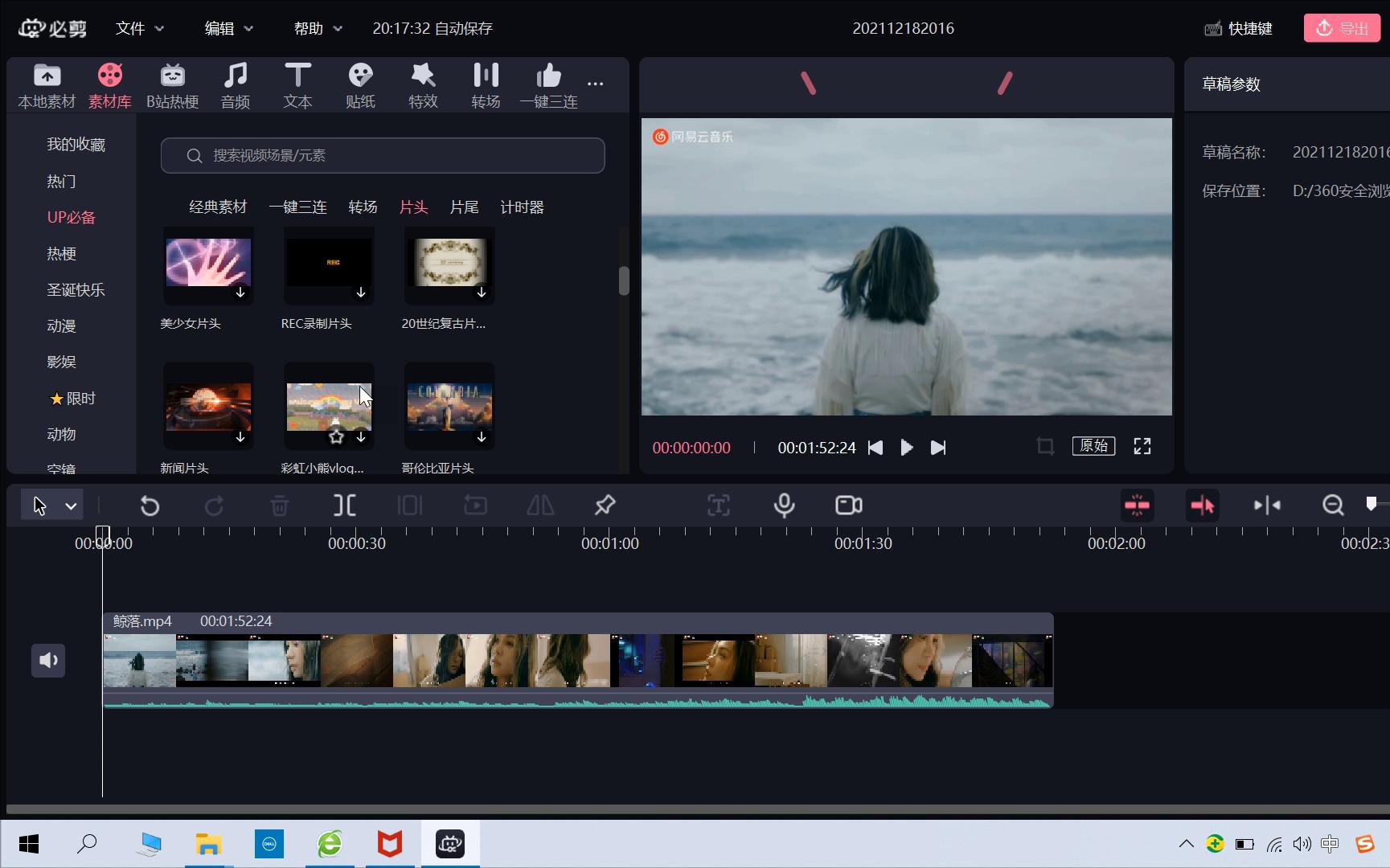This screenshot has height=868, width=1390.
Task: Click the mirror flip icon
Action: tap(540, 506)
